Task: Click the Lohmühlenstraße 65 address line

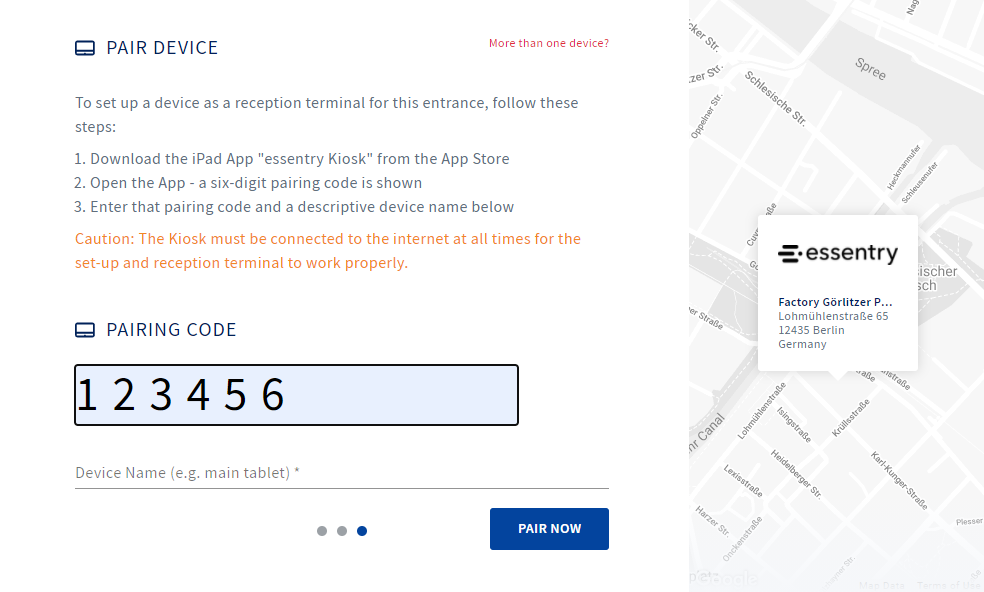Action: point(833,316)
